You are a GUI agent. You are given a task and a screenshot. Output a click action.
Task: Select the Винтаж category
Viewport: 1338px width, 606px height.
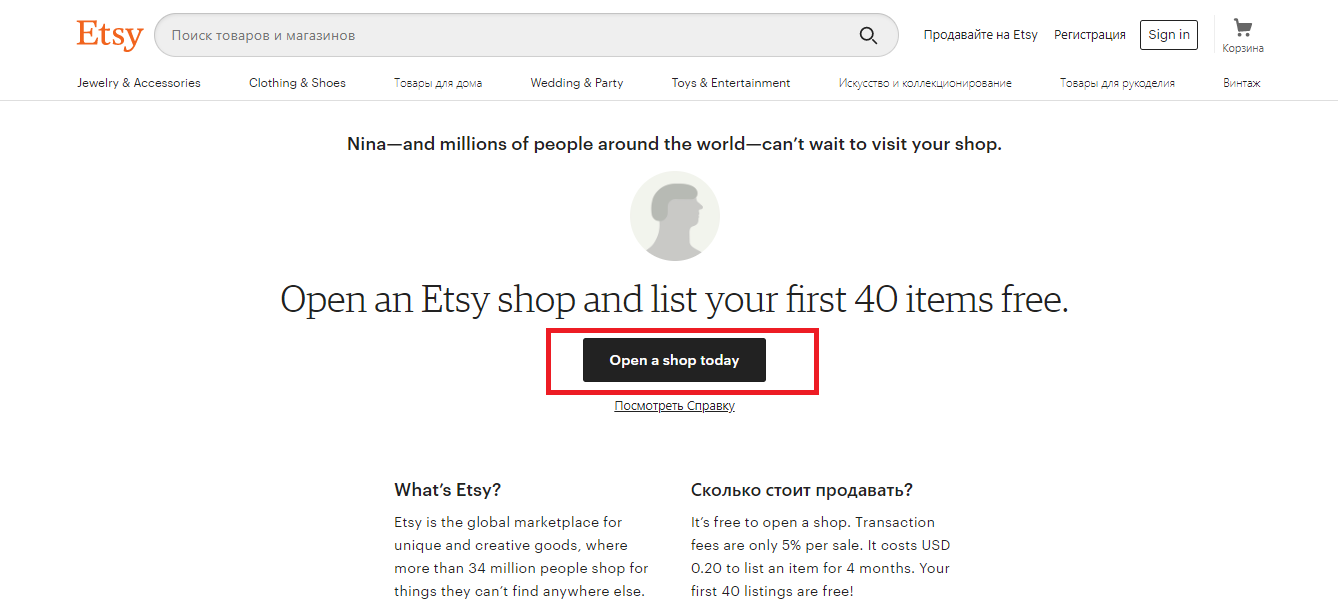pyautogui.click(x=1241, y=83)
